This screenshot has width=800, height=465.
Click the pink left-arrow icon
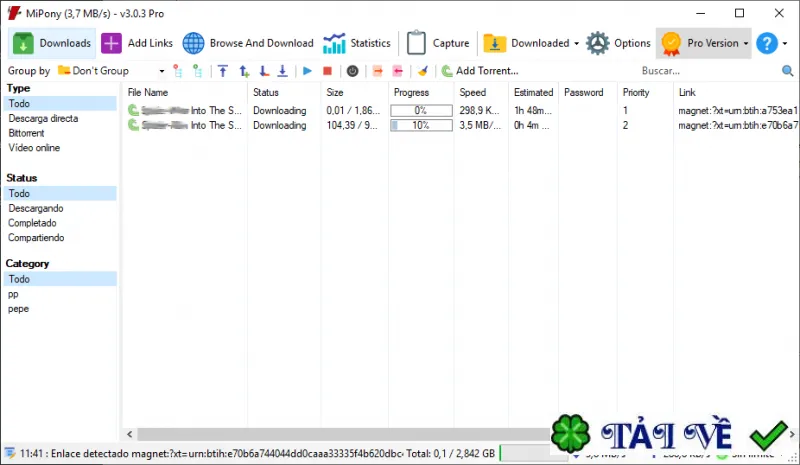pos(397,71)
